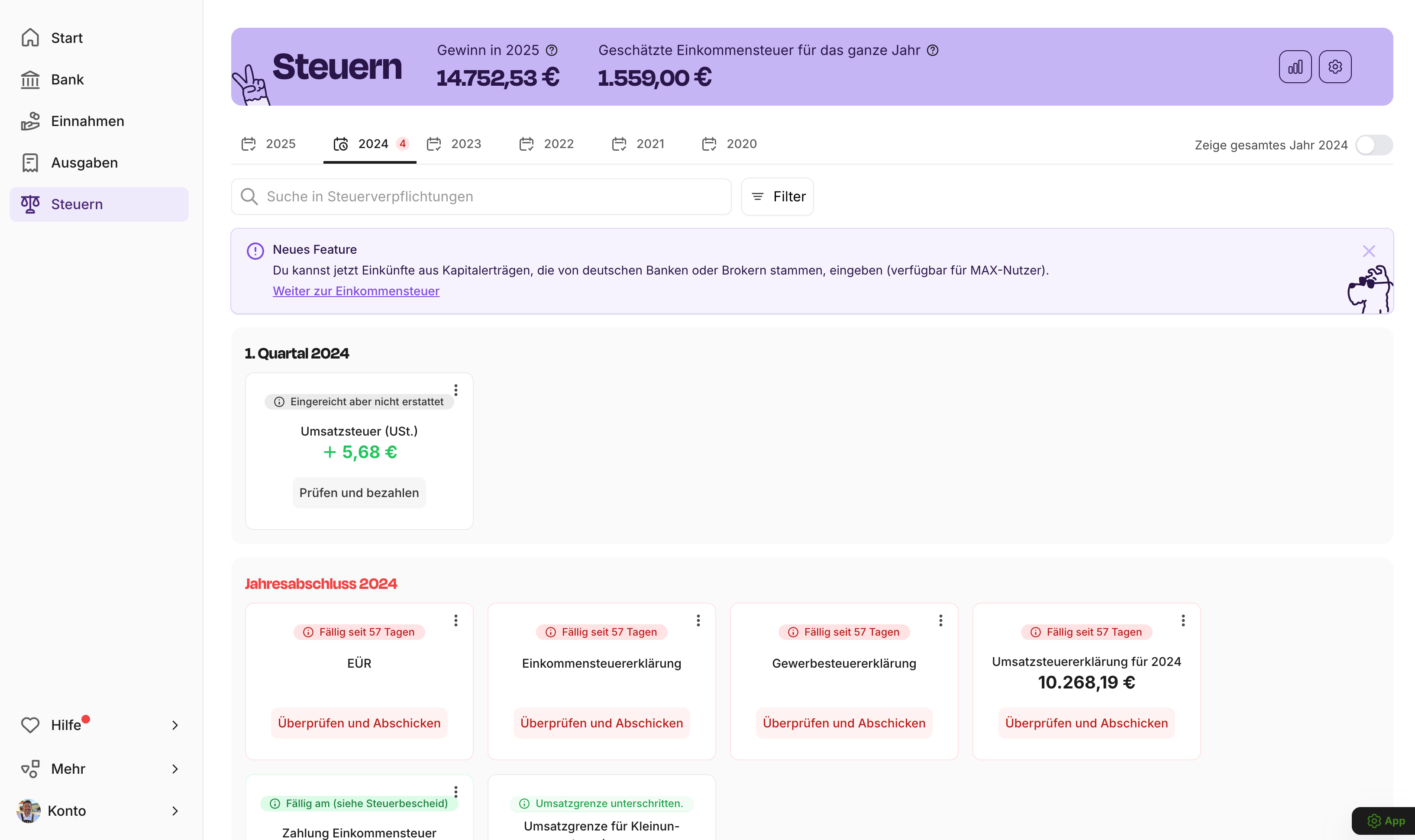Open the kebab menu on the Umsatzsteuer card
Viewport: 1415px width, 840px height.
(456, 390)
